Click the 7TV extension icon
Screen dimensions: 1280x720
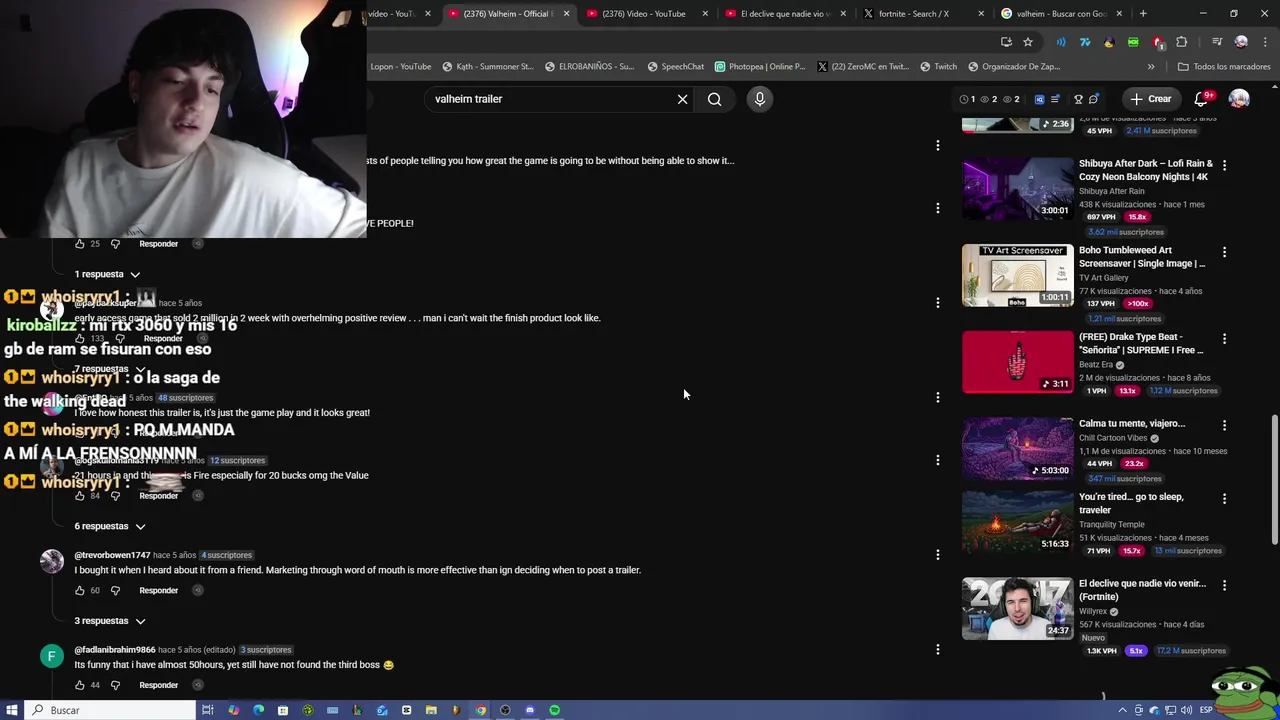pos(1085,42)
